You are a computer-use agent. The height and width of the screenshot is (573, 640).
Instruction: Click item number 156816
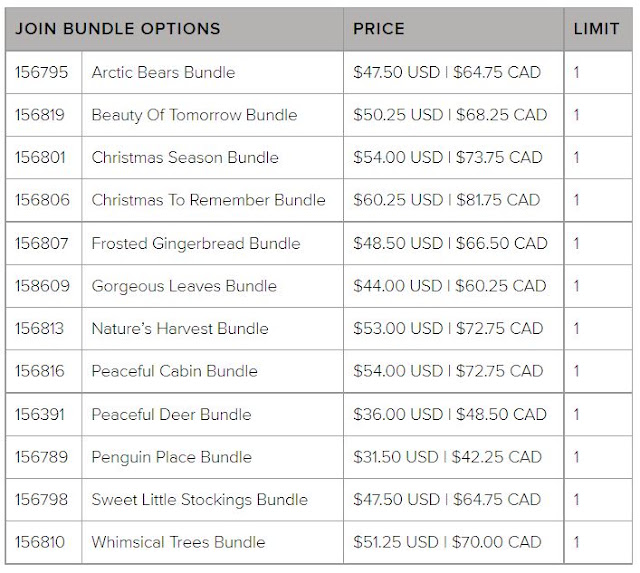(40, 371)
